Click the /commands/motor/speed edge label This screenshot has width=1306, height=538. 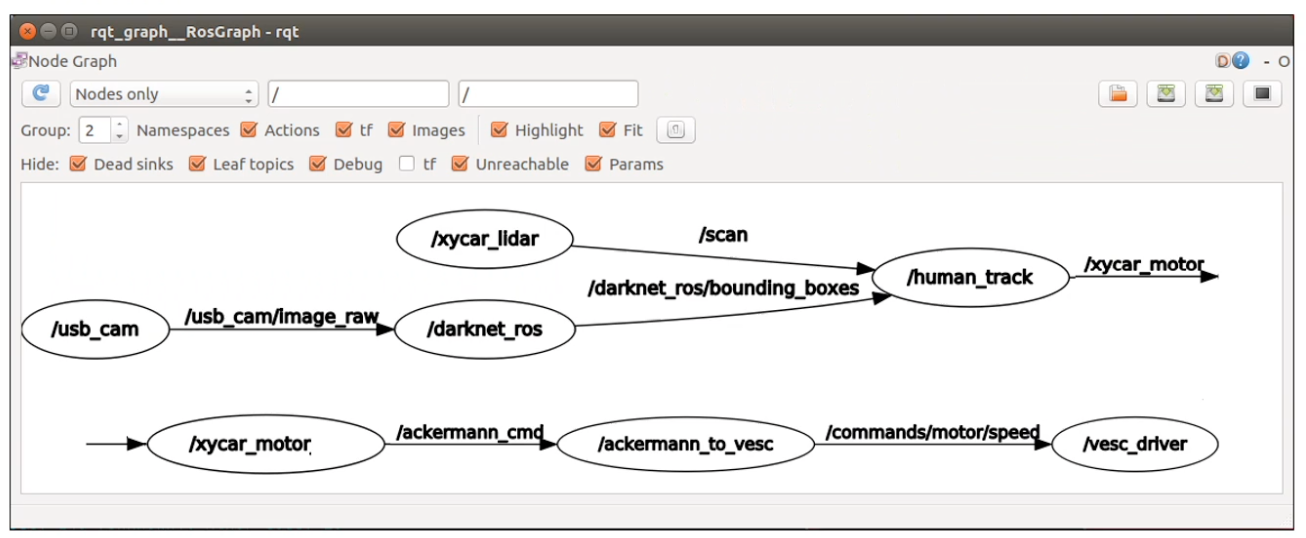pos(933,432)
